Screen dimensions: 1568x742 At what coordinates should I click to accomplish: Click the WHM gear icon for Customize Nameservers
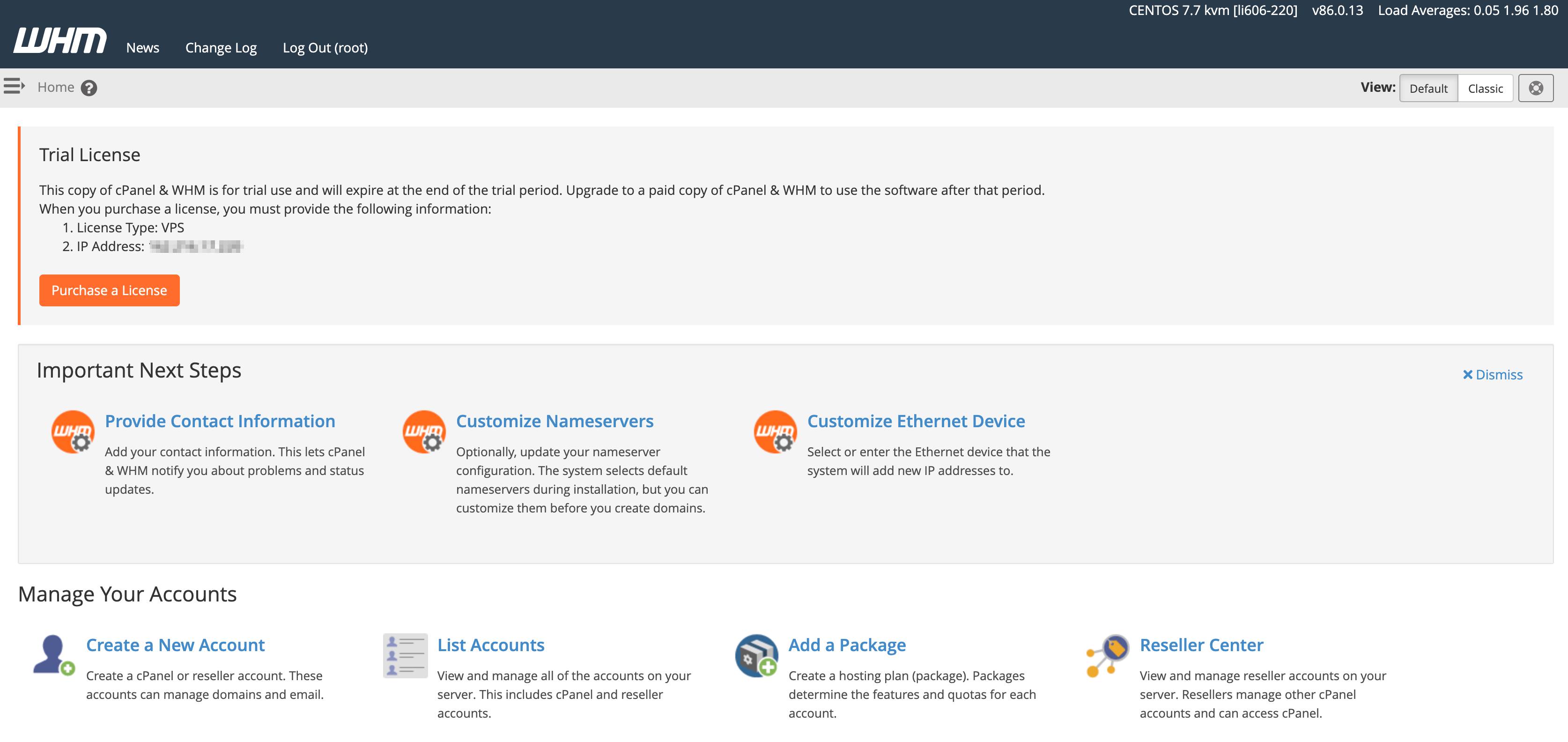425,431
